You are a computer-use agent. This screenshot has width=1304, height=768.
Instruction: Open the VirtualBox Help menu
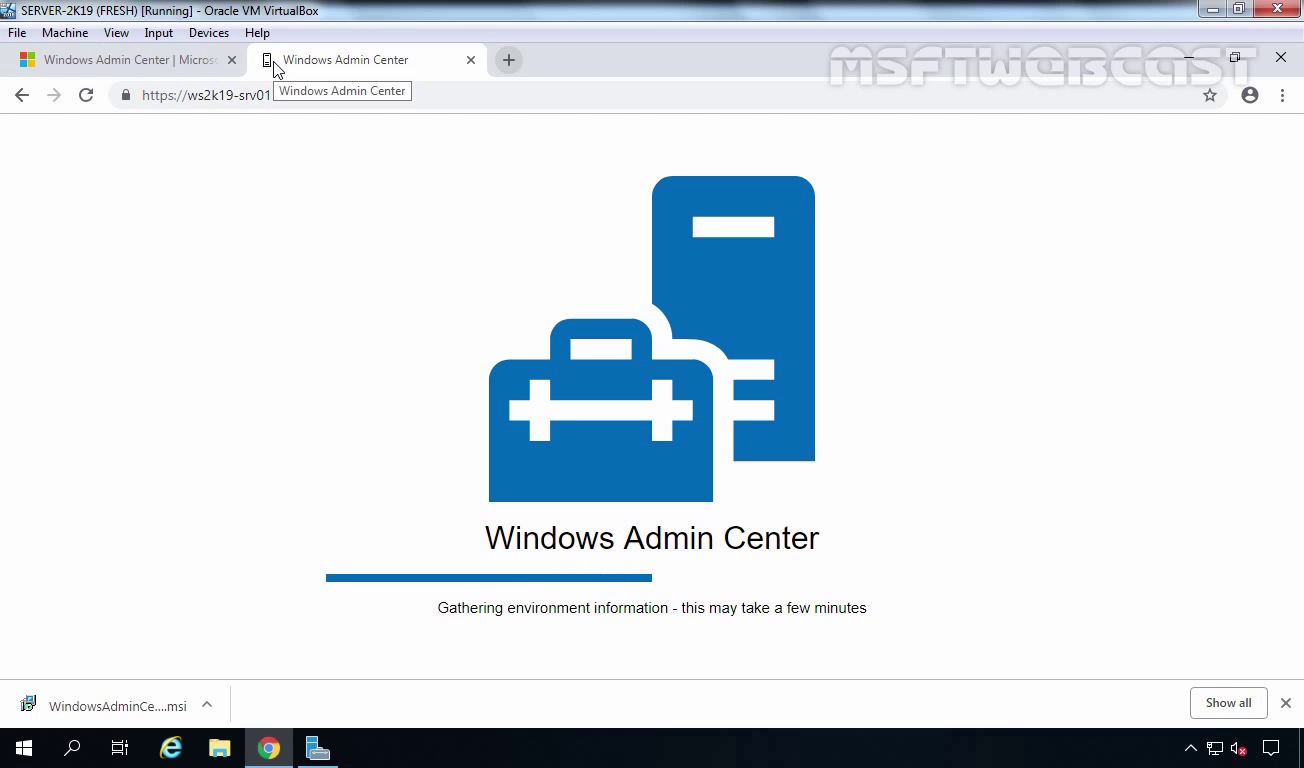click(x=257, y=33)
